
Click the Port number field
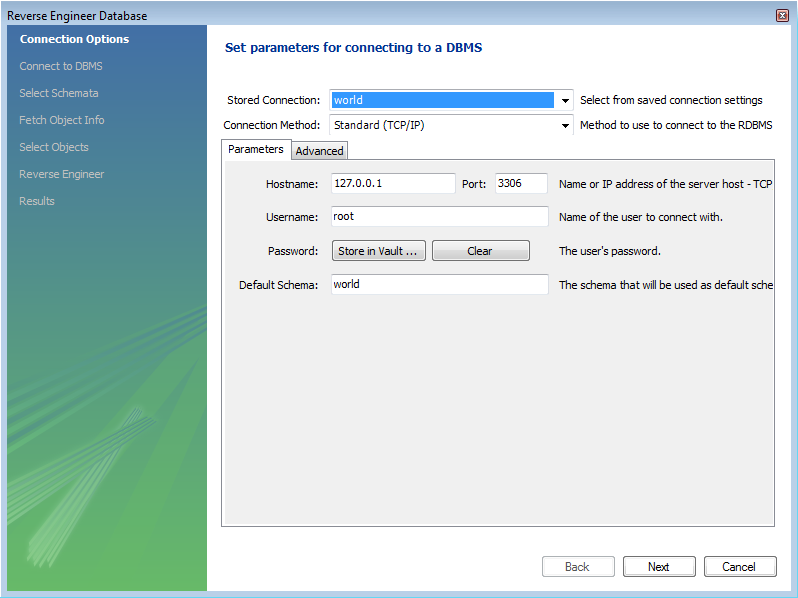(521, 184)
